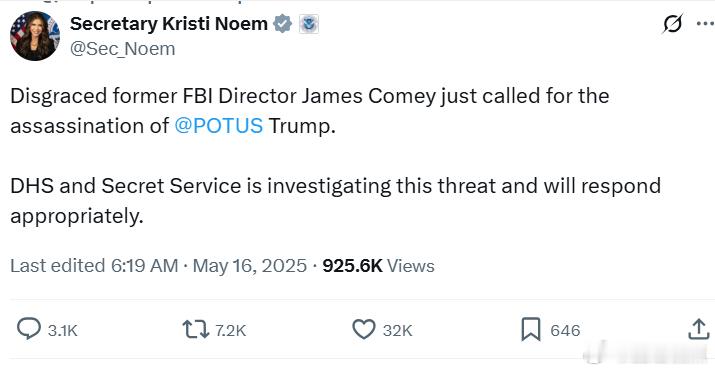Screen dimensions: 715x372
Task: Open the reply speech bubble icon
Action: click(29, 329)
